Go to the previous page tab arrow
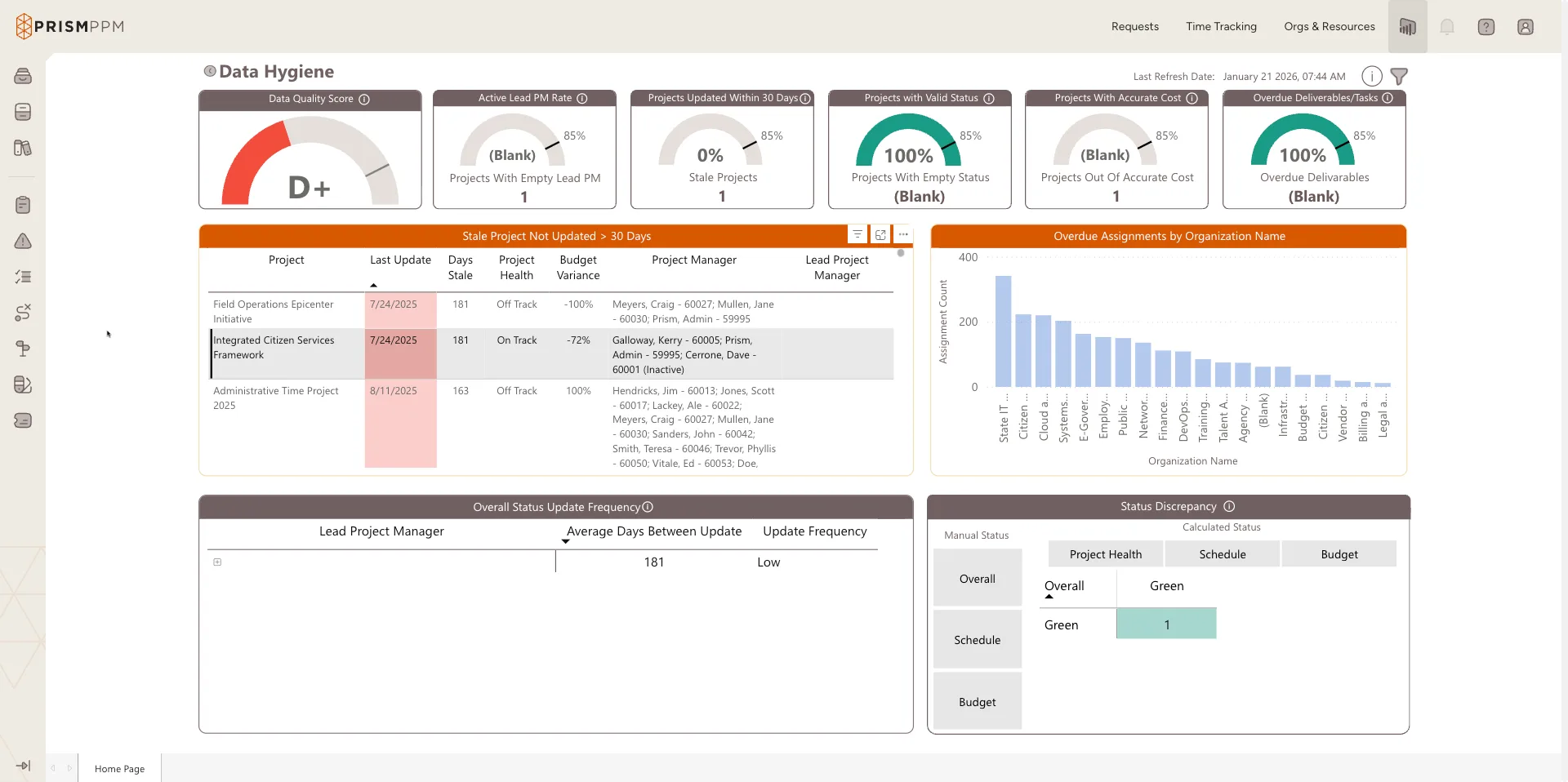 [x=53, y=768]
